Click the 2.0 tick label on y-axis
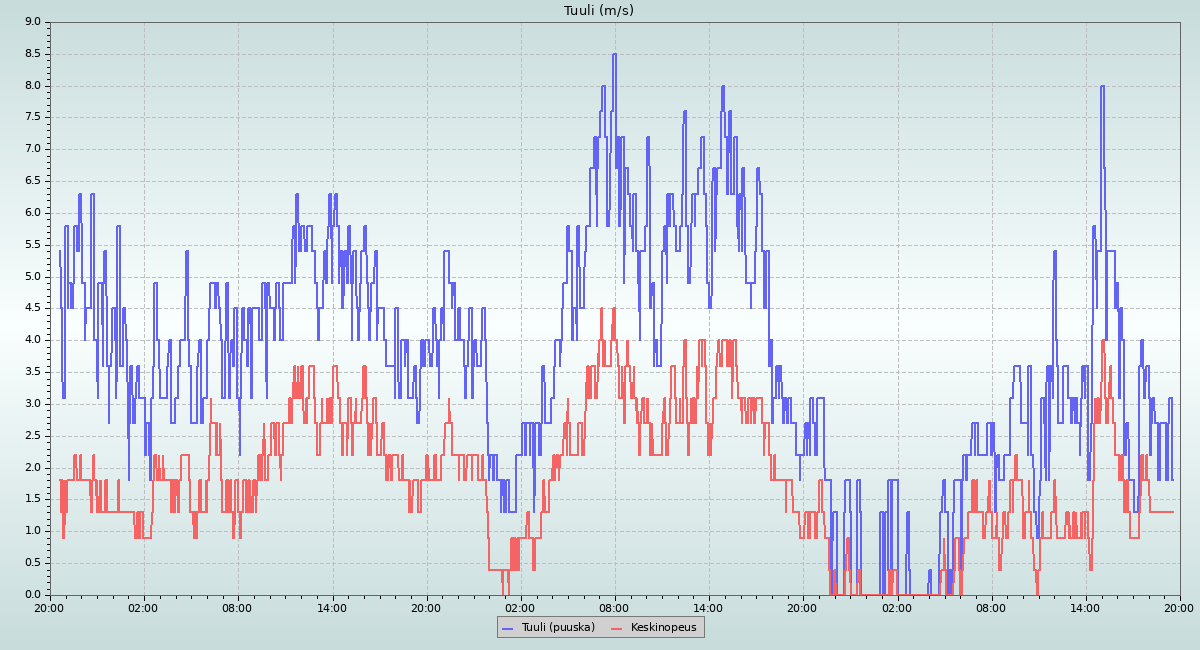Image resolution: width=1200 pixels, height=650 pixels. 32,467
